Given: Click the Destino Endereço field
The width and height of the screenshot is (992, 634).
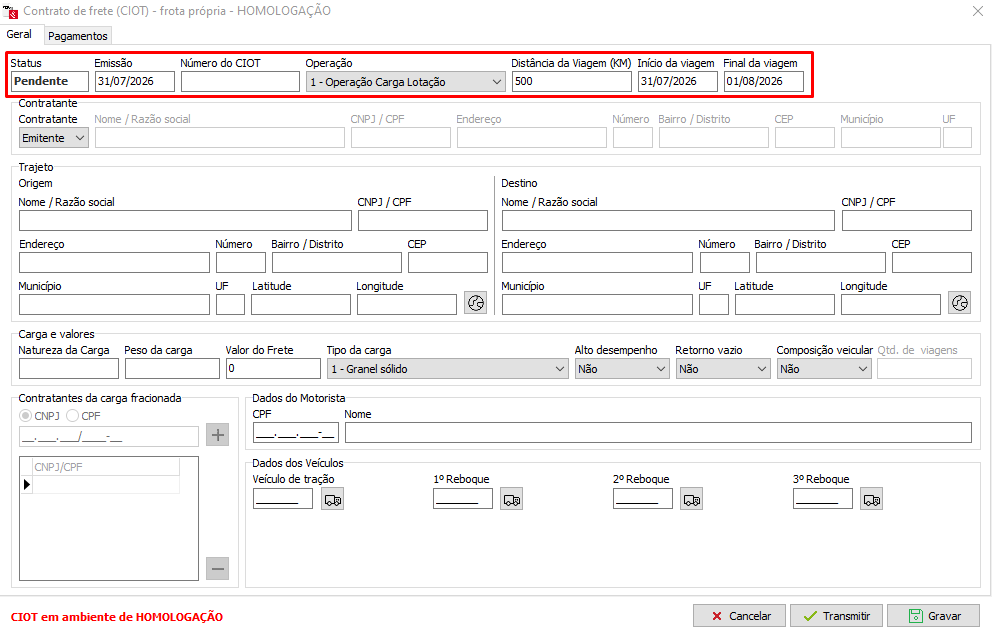Looking at the screenshot, I should [597, 263].
